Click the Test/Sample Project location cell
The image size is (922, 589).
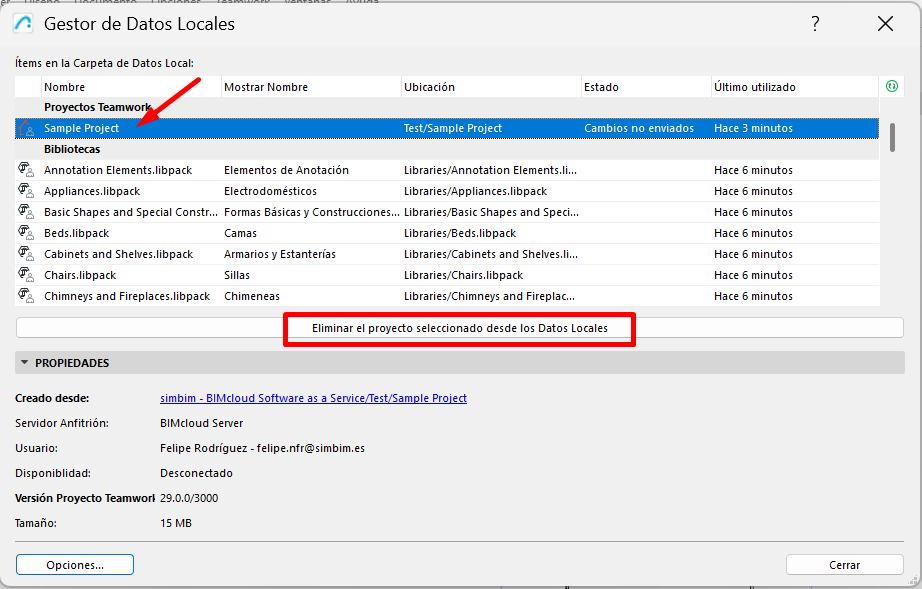(453, 128)
